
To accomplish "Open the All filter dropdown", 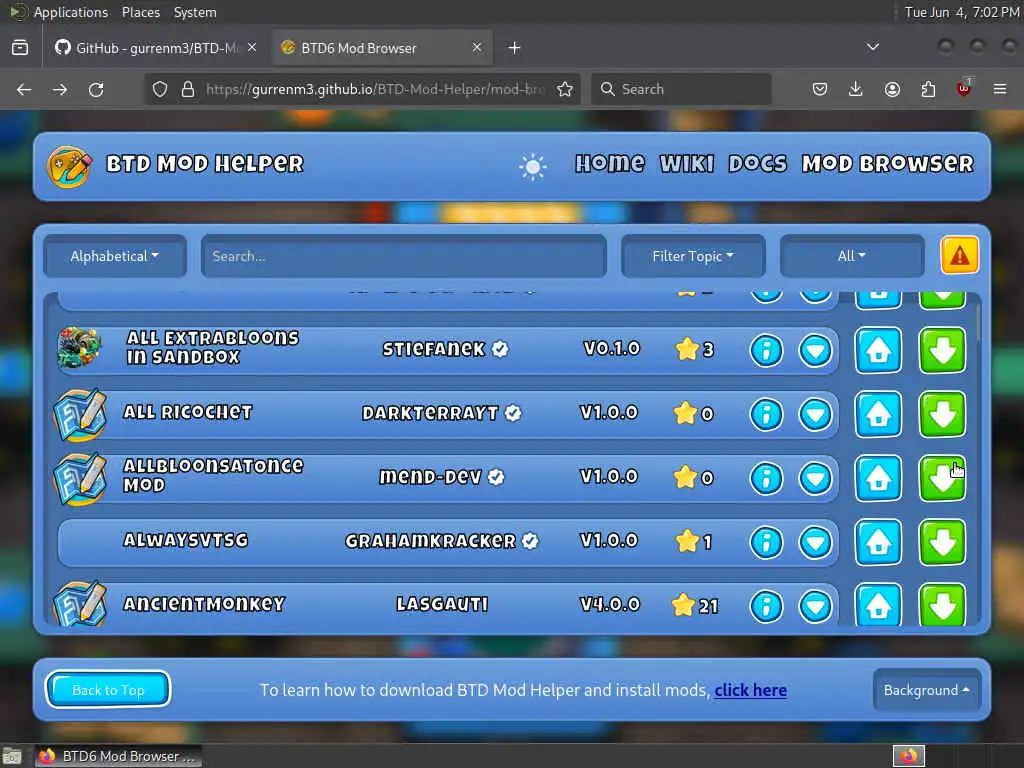I will 852,256.
